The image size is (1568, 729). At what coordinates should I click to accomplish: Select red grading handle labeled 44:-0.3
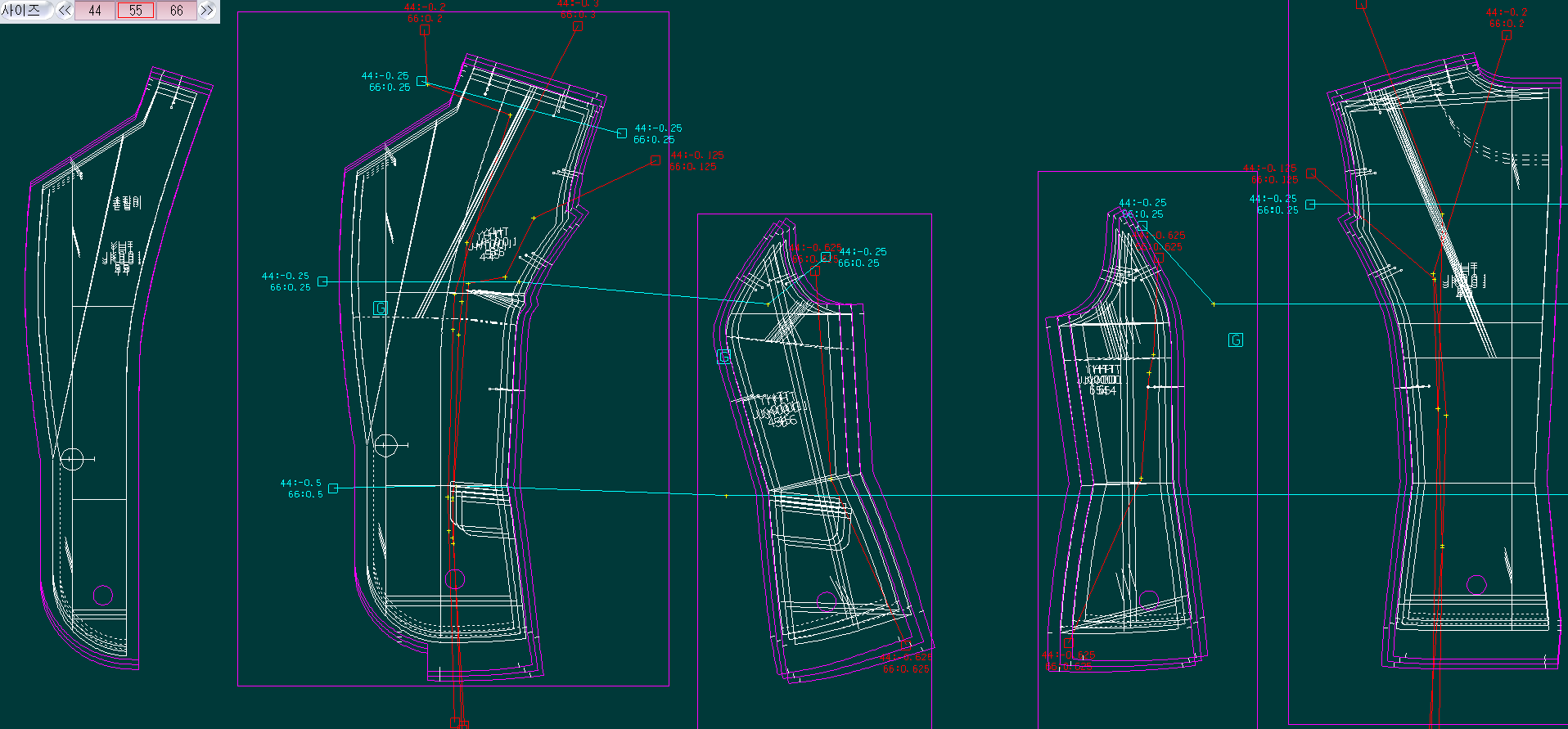[x=578, y=26]
